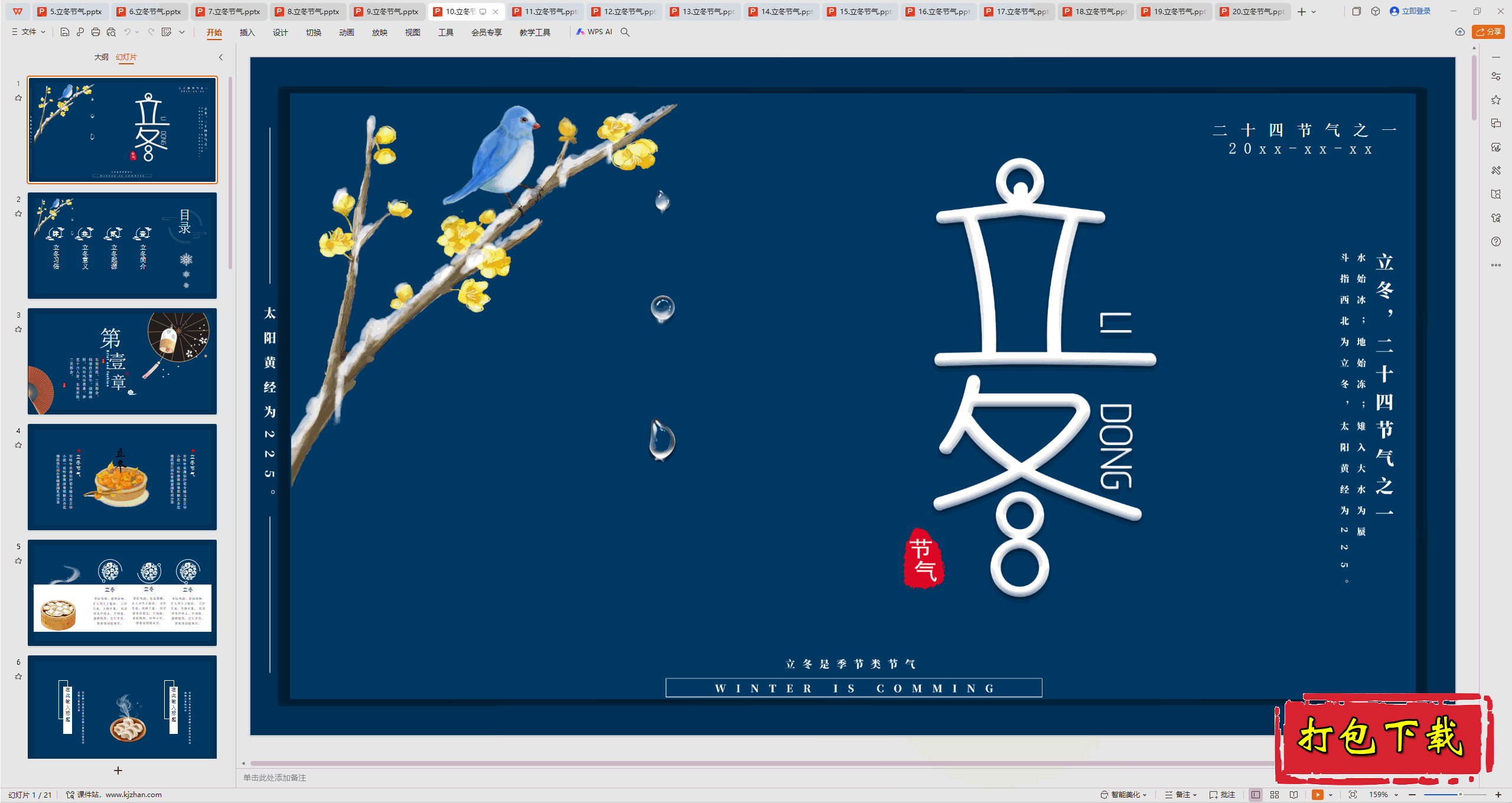
Task: Click the Print icon in quick toolbar
Action: coord(96,32)
